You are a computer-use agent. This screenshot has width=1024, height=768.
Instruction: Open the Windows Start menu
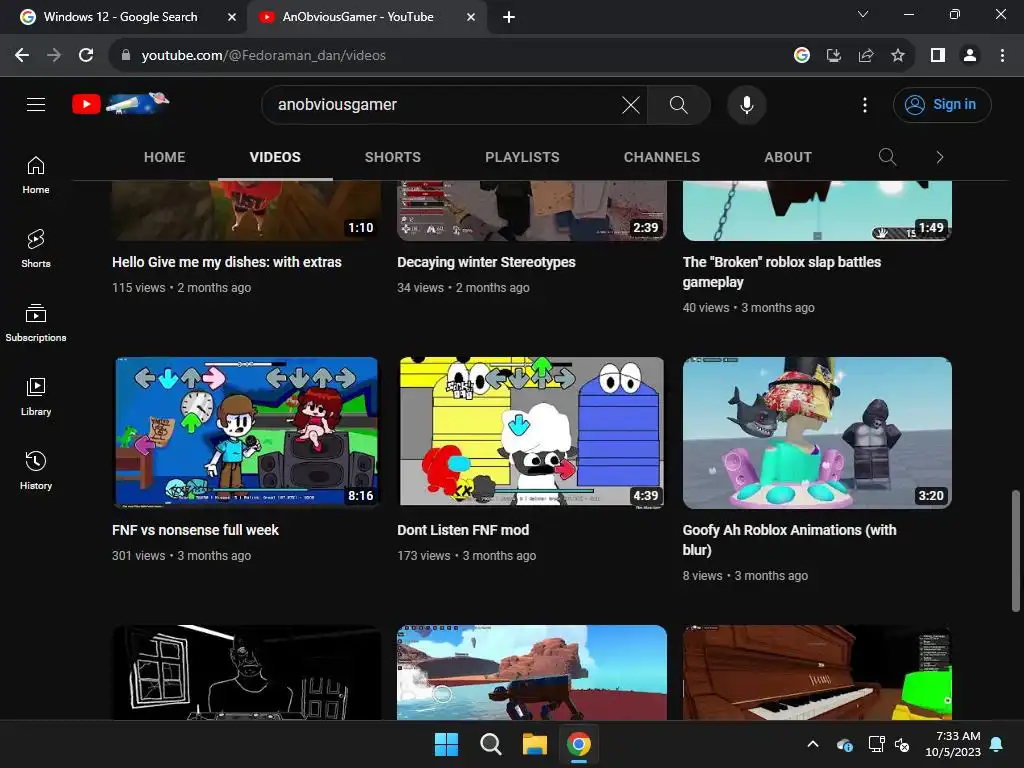447,744
